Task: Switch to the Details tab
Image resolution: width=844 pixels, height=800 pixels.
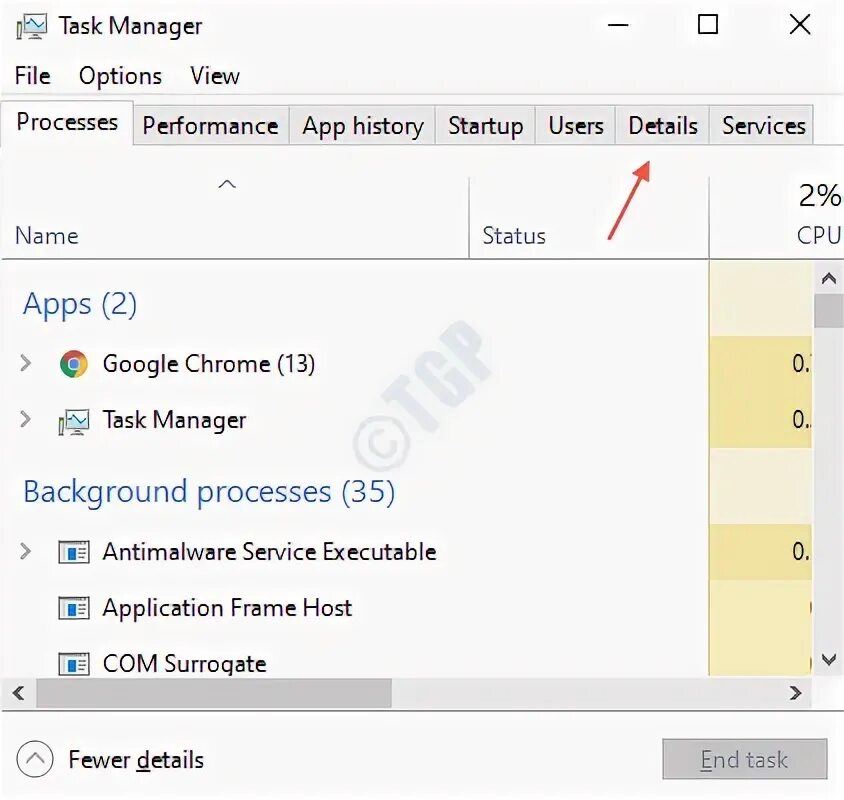Action: coord(662,126)
